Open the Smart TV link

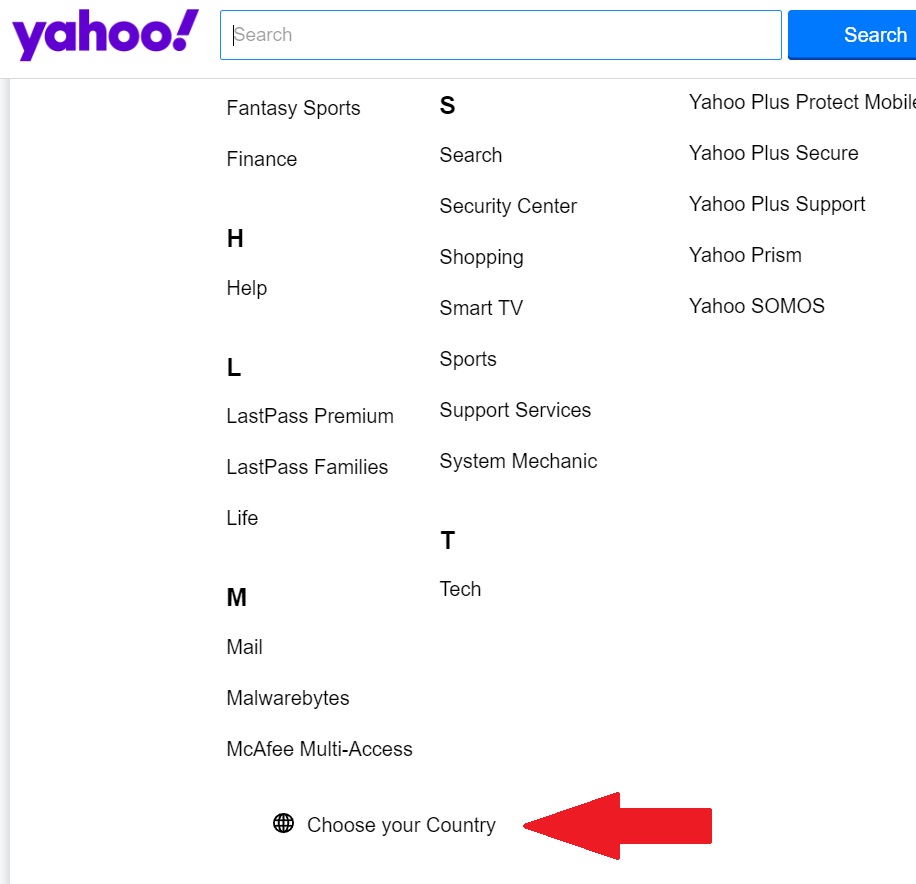click(481, 308)
